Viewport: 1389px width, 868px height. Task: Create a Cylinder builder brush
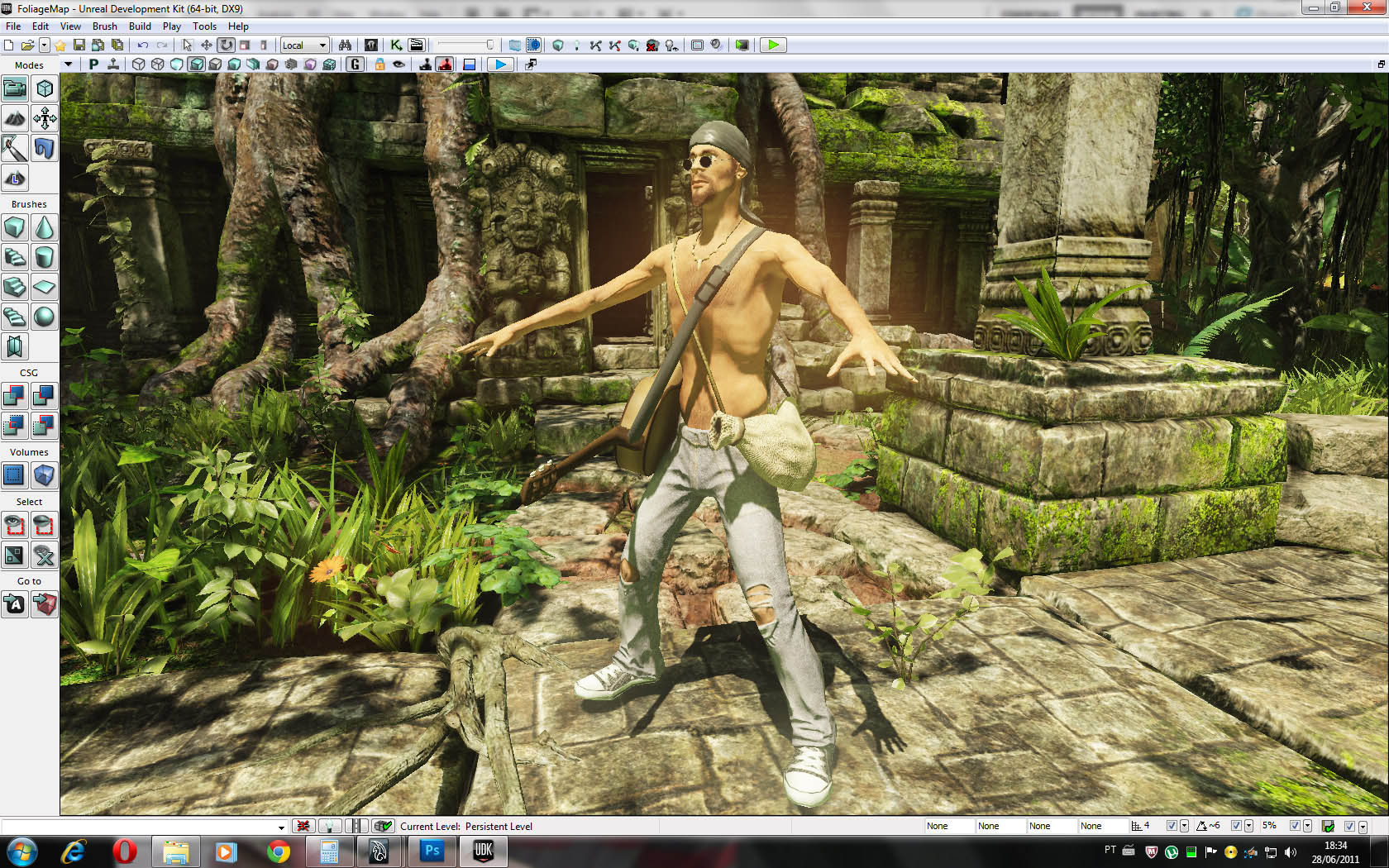[45, 258]
